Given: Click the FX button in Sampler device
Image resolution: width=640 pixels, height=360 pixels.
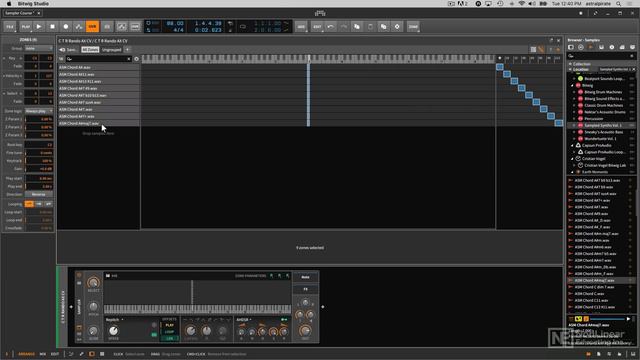Looking at the screenshot, I should point(305,289).
